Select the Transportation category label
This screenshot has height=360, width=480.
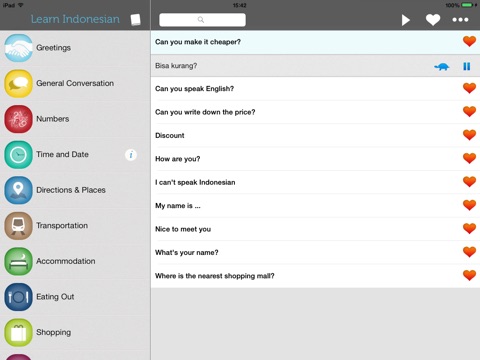(x=62, y=226)
